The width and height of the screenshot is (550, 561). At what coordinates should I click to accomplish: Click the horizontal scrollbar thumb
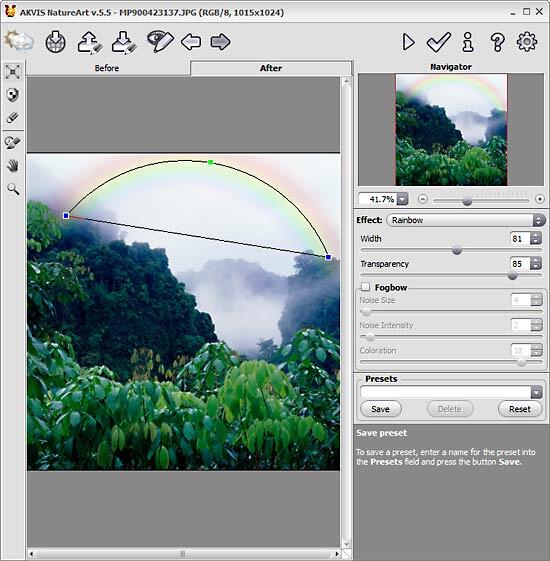click(x=182, y=553)
